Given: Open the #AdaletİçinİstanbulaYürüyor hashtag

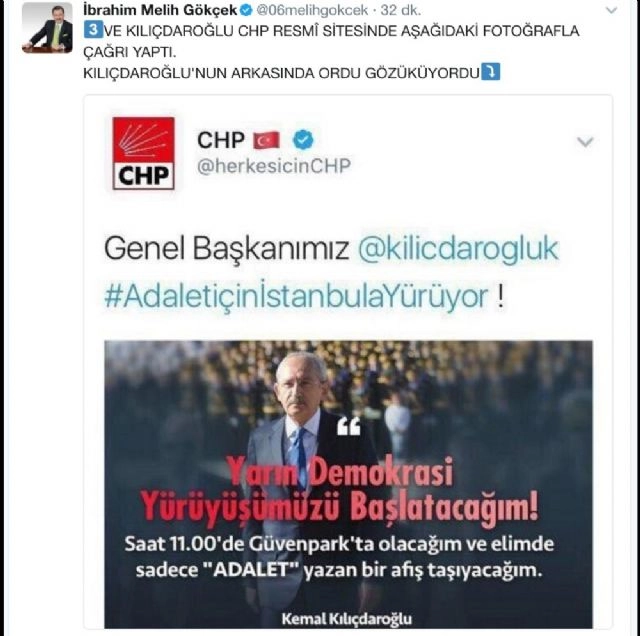Looking at the screenshot, I should (296, 296).
